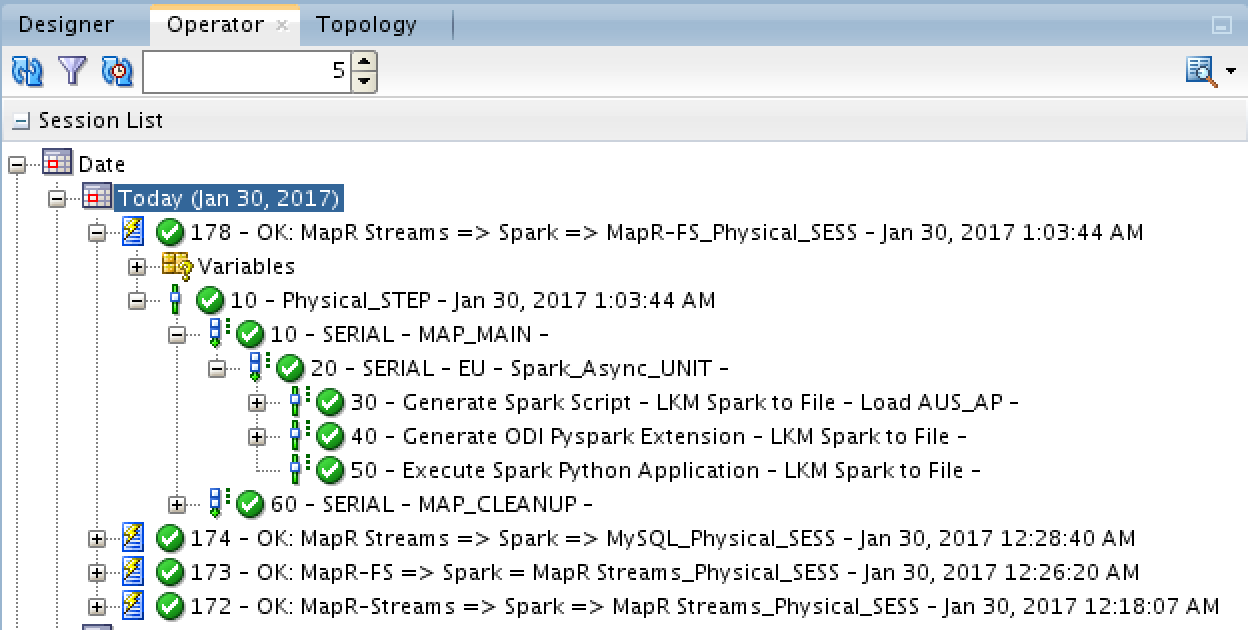Click session 178 lightning icon
Viewport: 1248px width, 630px height.
133,231
